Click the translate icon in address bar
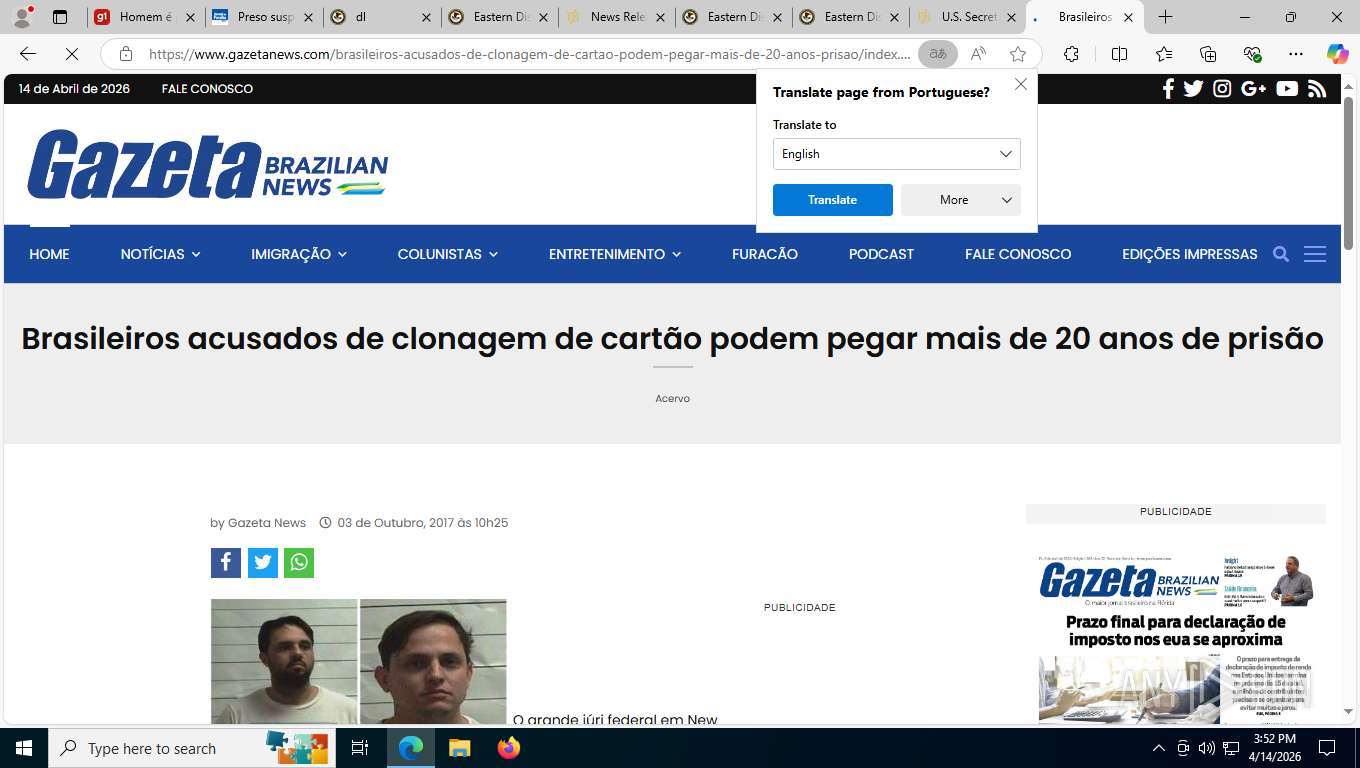 pos(938,54)
